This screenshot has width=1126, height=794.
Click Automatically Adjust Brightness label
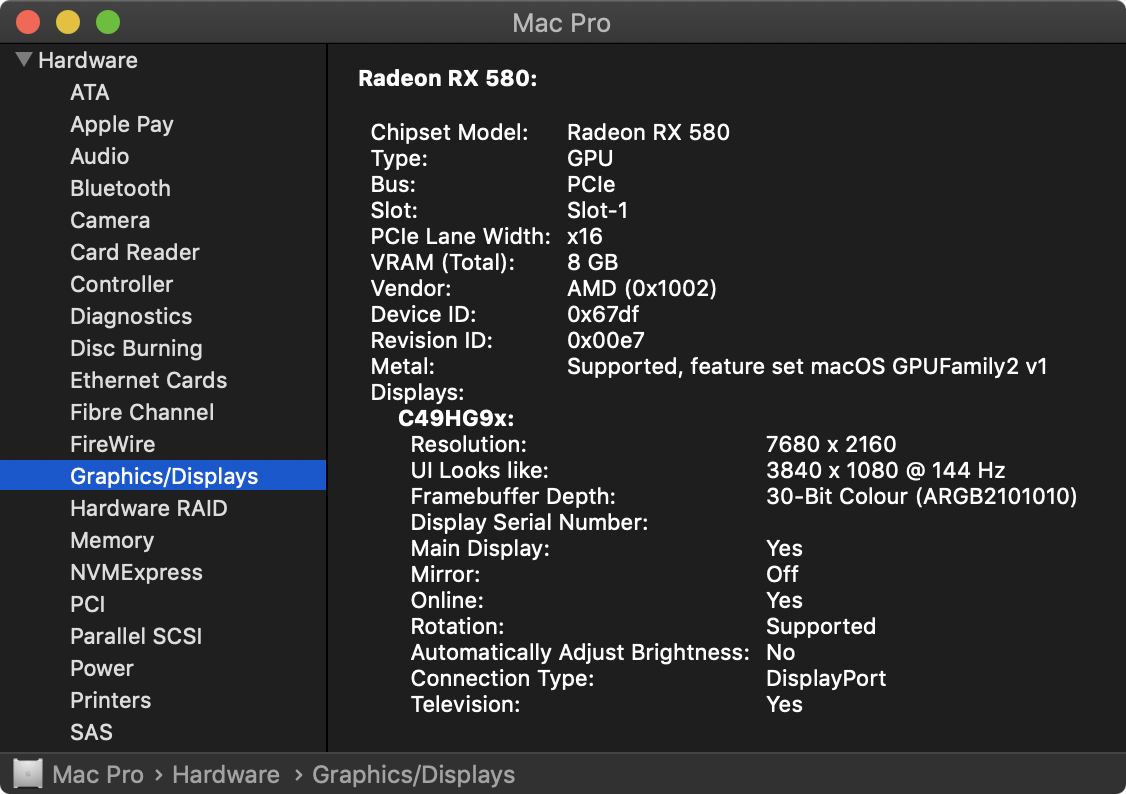point(580,653)
